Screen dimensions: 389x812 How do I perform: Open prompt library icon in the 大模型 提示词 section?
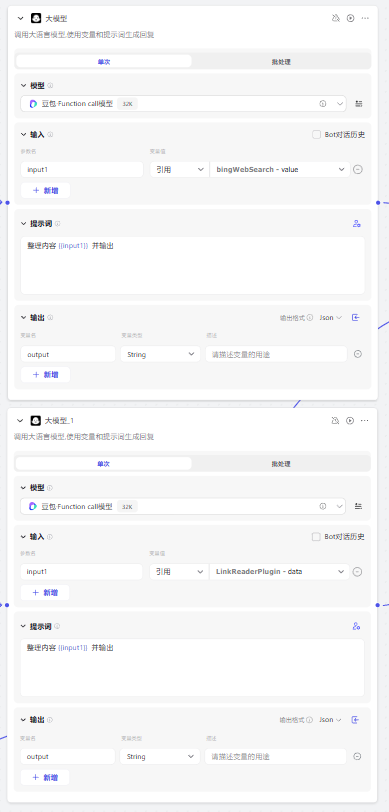point(356,224)
